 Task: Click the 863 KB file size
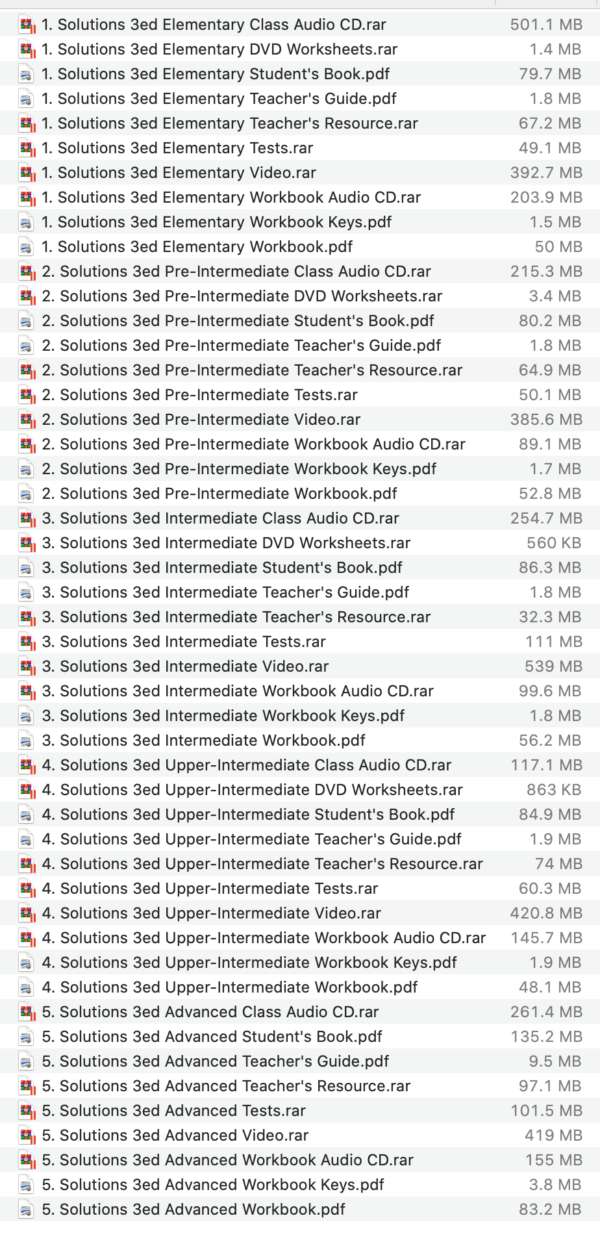pyautogui.click(x=554, y=789)
